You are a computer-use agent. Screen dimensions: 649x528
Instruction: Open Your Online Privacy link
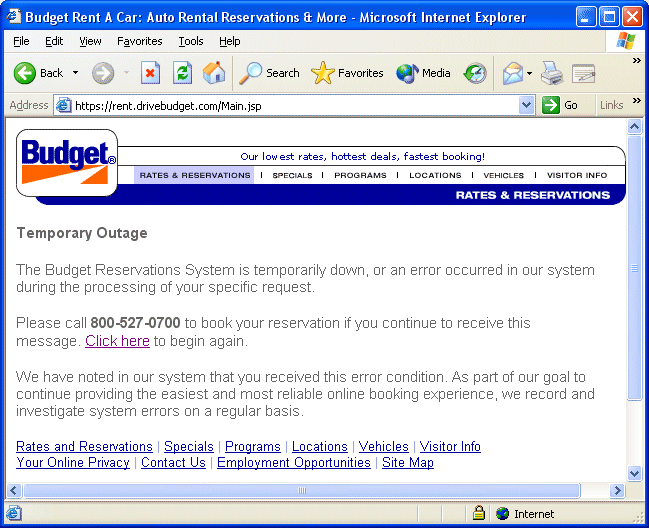(73, 462)
